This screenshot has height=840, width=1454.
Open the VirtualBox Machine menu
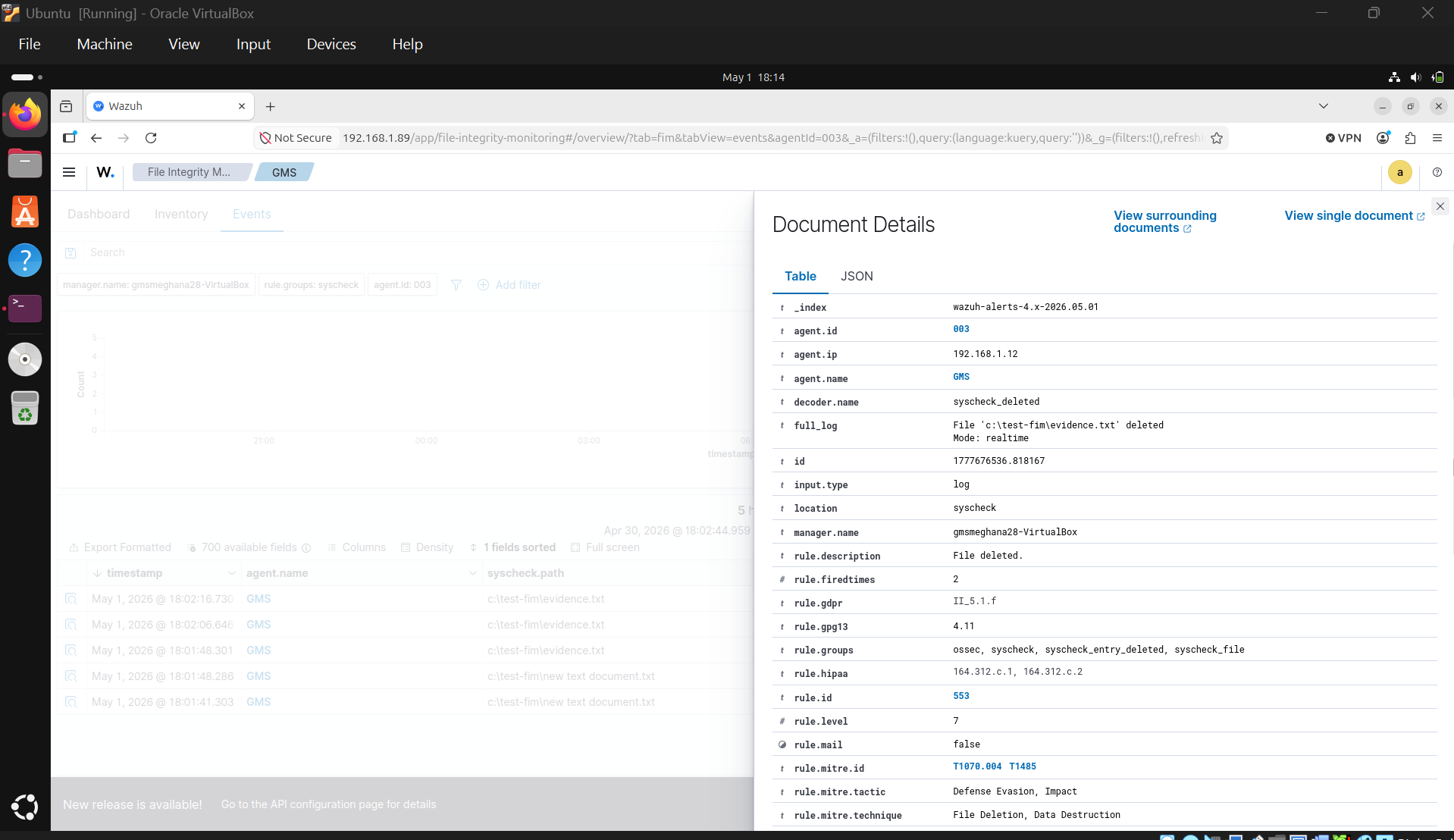pos(105,44)
